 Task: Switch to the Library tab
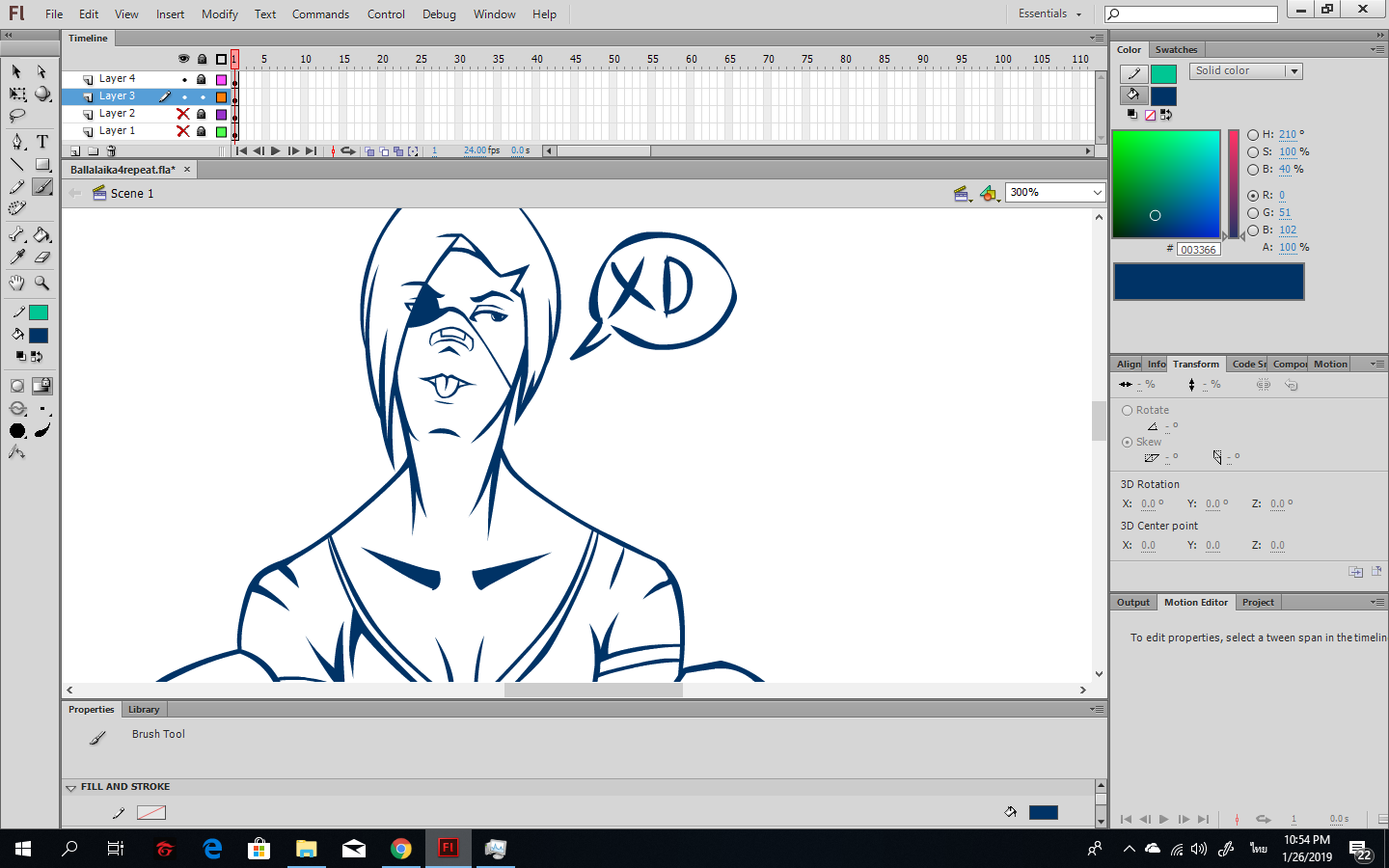144,710
